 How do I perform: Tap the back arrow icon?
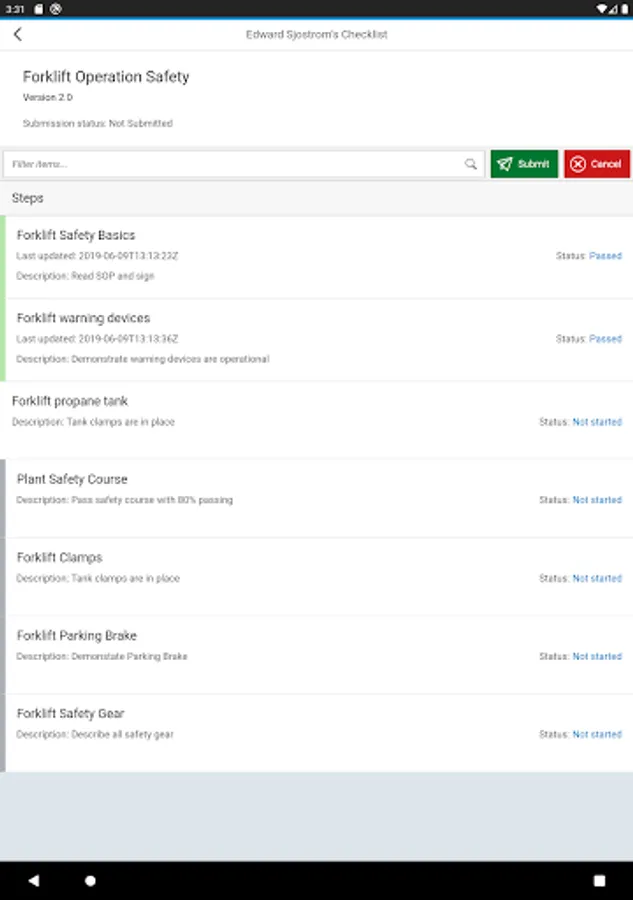click(x=18, y=34)
